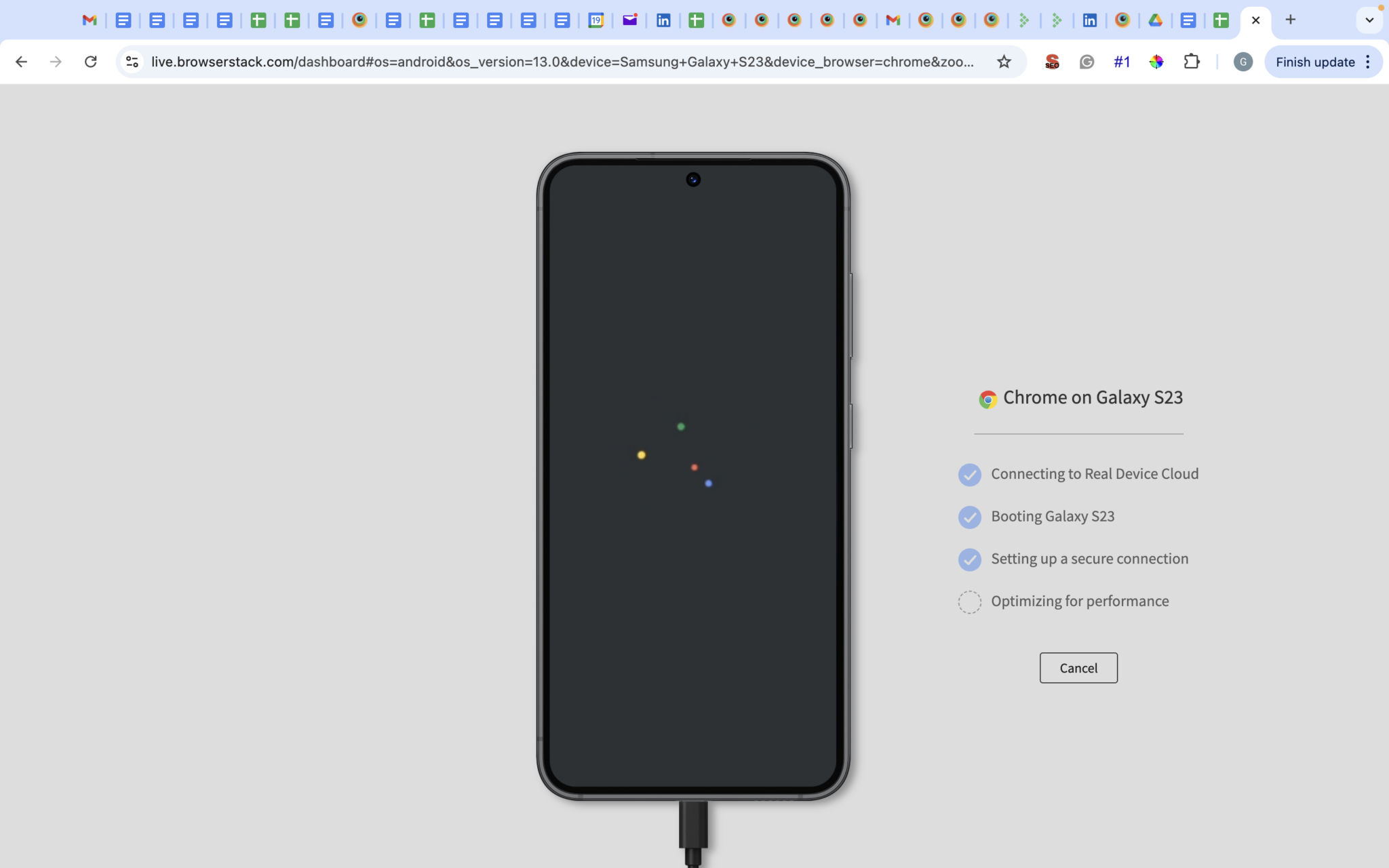Open the Extensions puzzle-piece menu
The image size is (1389, 868).
(1192, 62)
